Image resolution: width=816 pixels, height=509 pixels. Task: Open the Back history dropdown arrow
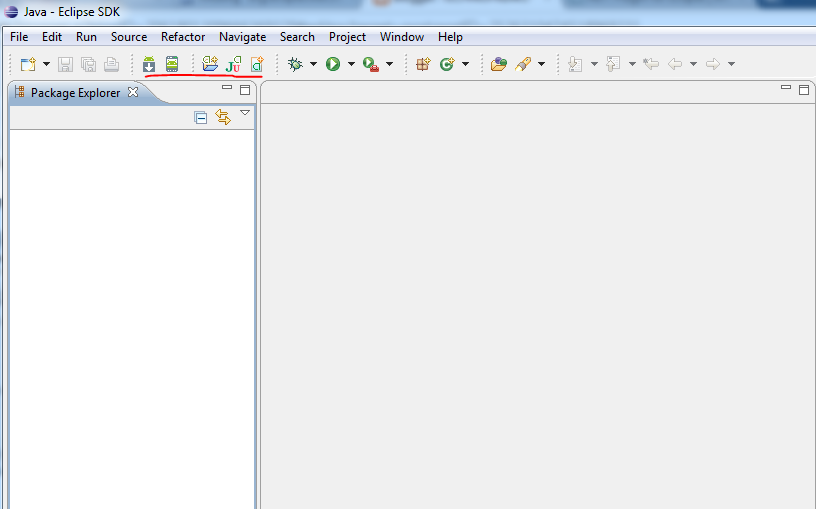click(693, 64)
